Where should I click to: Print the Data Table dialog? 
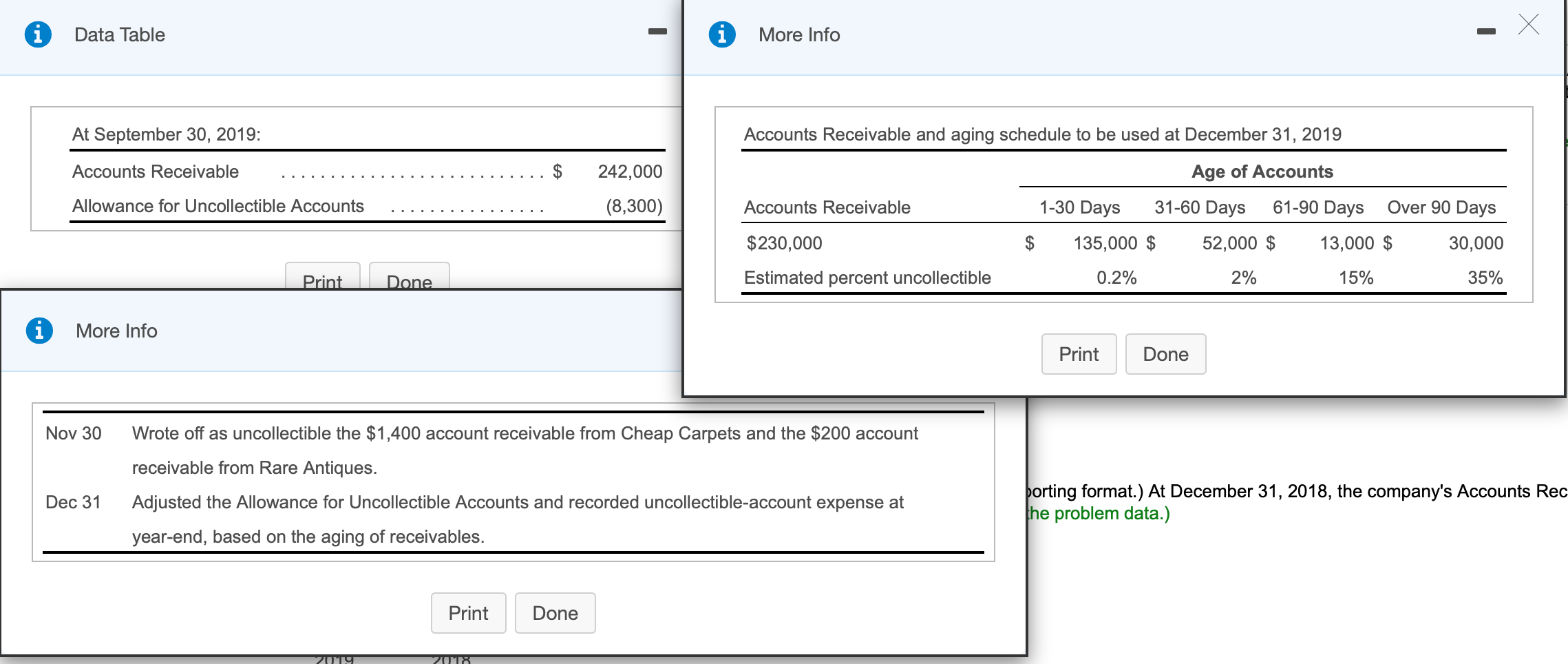click(x=323, y=277)
